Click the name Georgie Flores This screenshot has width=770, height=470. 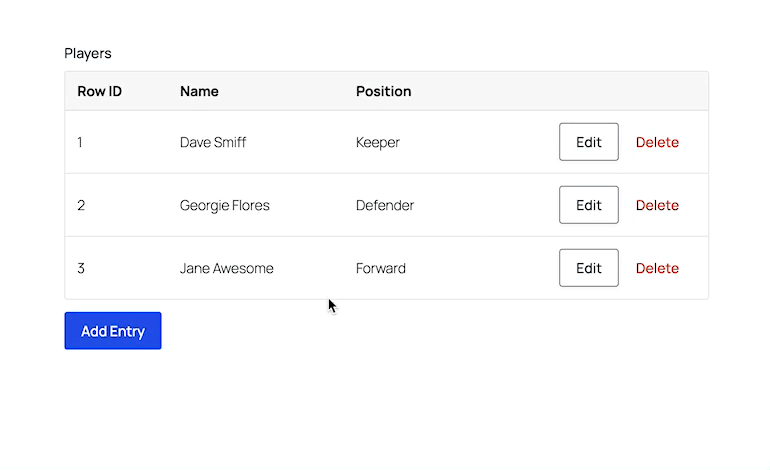pyautogui.click(x=224, y=205)
